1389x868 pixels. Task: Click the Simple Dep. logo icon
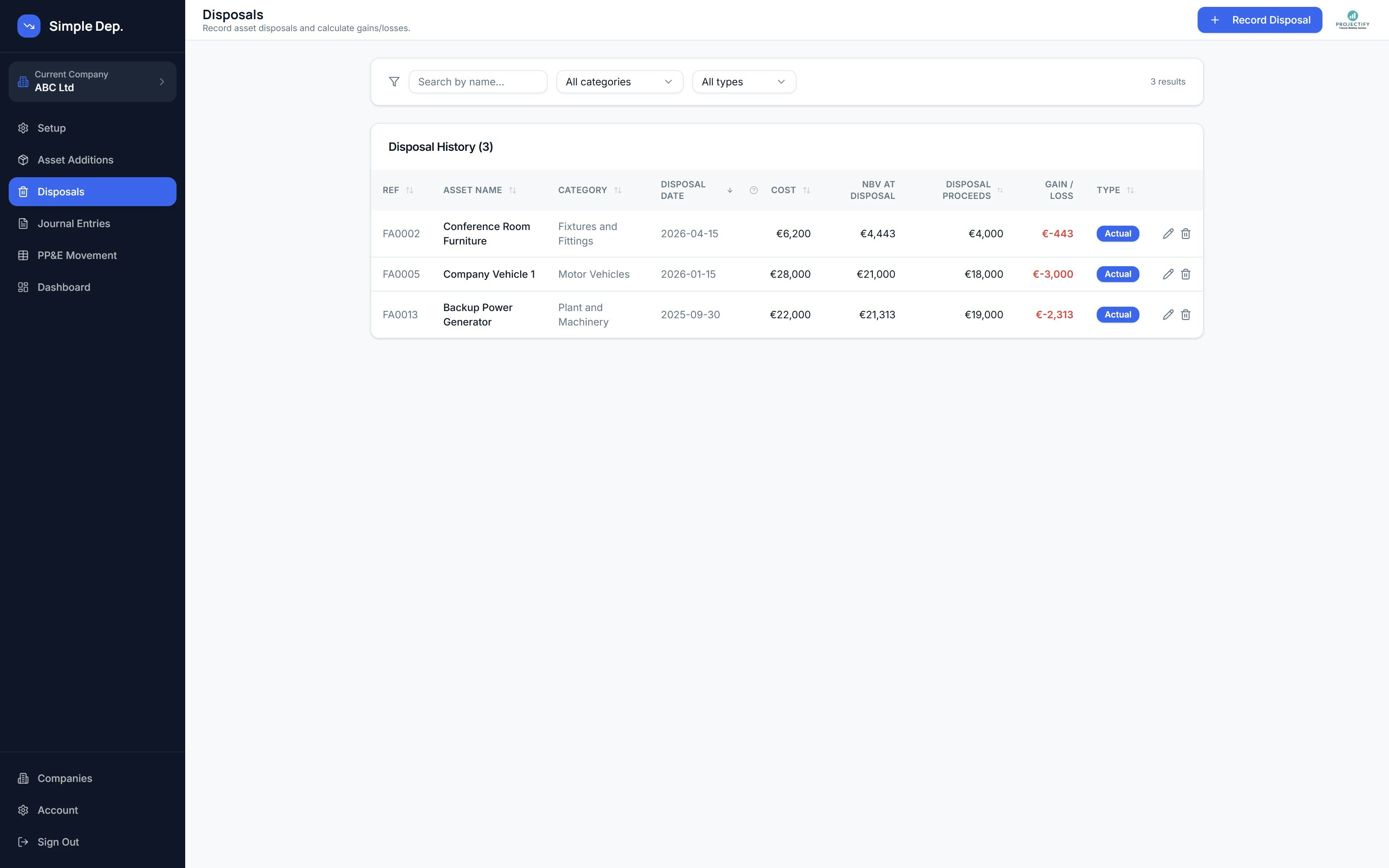pos(29,26)
